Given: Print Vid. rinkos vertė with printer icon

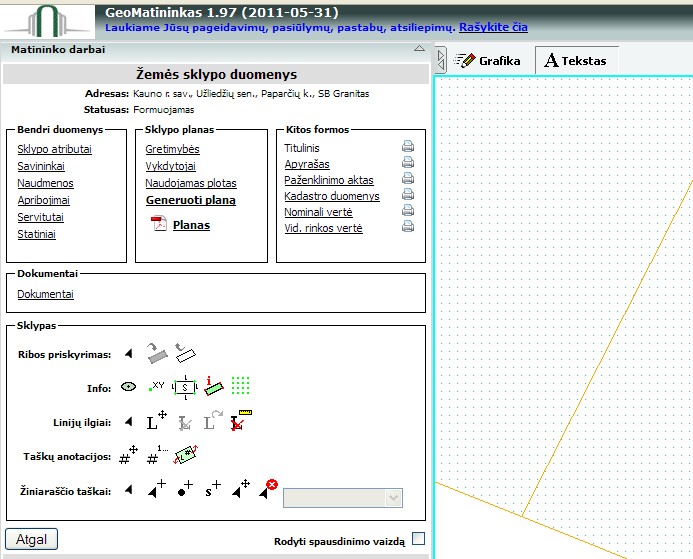Looking at the screenshot, I should [x=408, y=226].
